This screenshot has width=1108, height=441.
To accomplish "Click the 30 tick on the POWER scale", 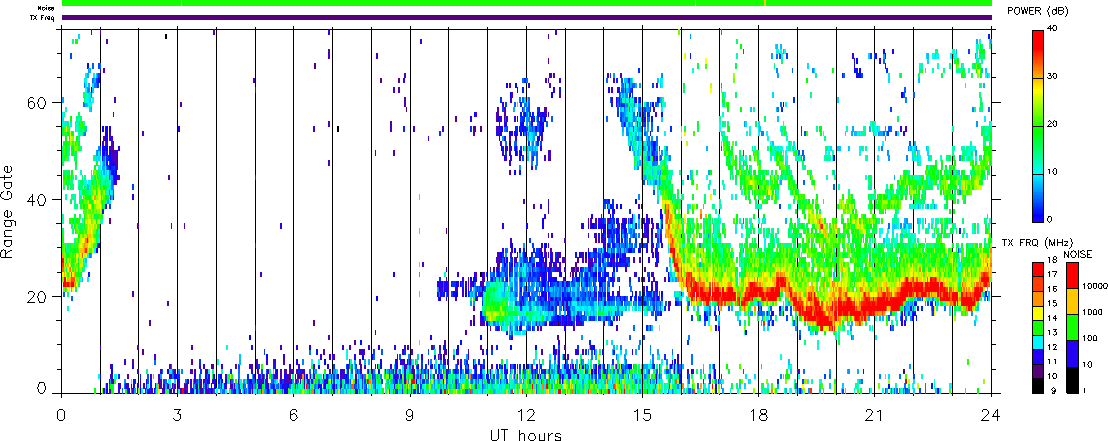I will point(1054,77).
